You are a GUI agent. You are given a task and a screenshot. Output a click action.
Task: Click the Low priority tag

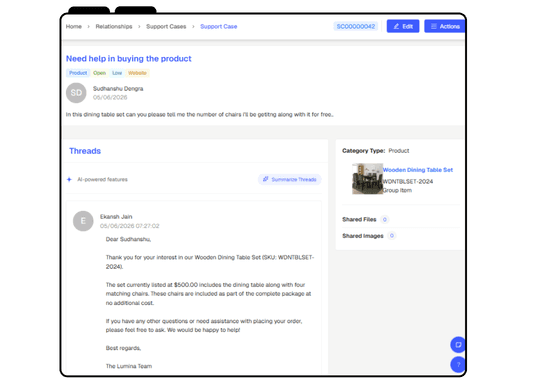click(x=117, y=73)
